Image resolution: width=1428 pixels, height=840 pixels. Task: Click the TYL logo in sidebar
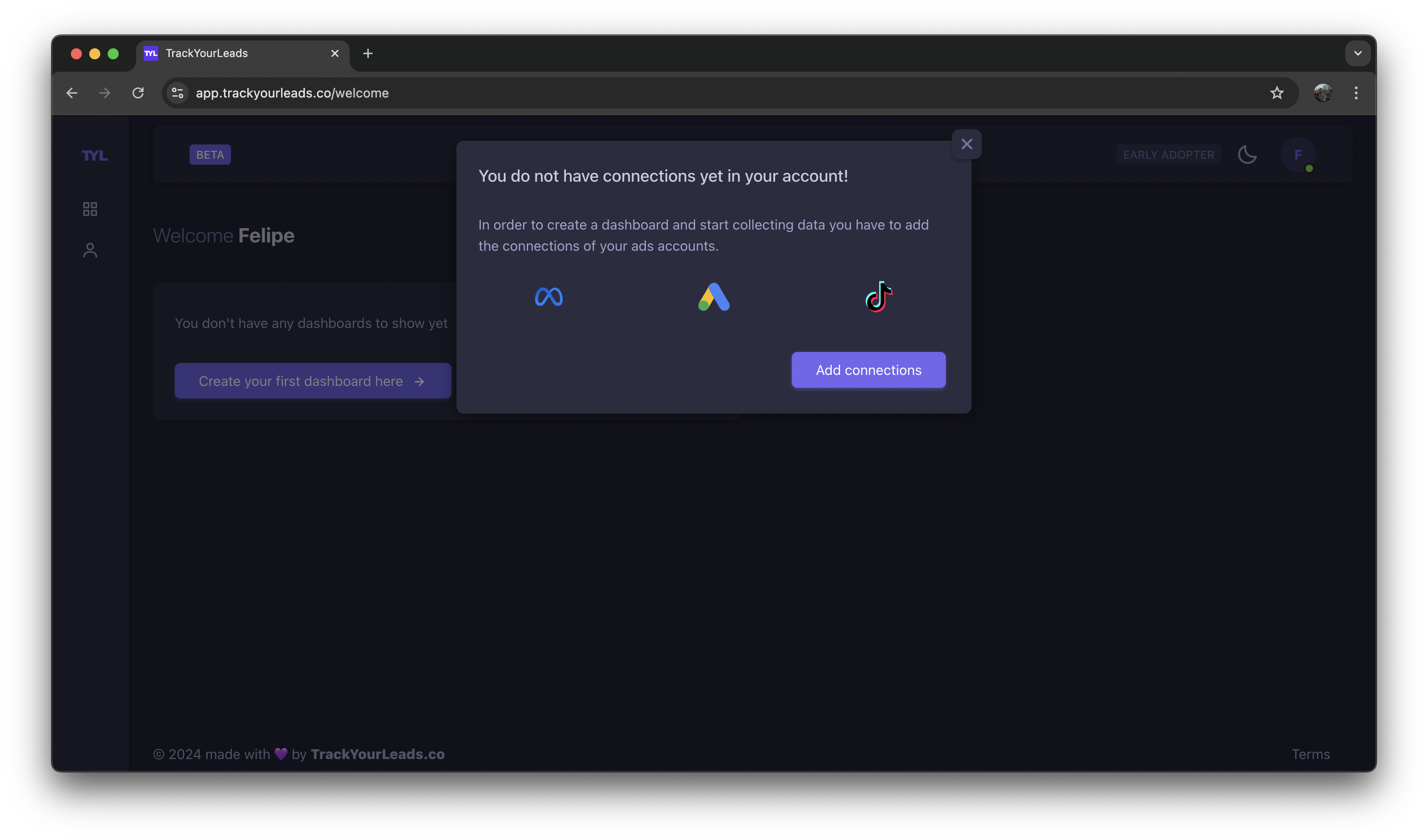95,155
